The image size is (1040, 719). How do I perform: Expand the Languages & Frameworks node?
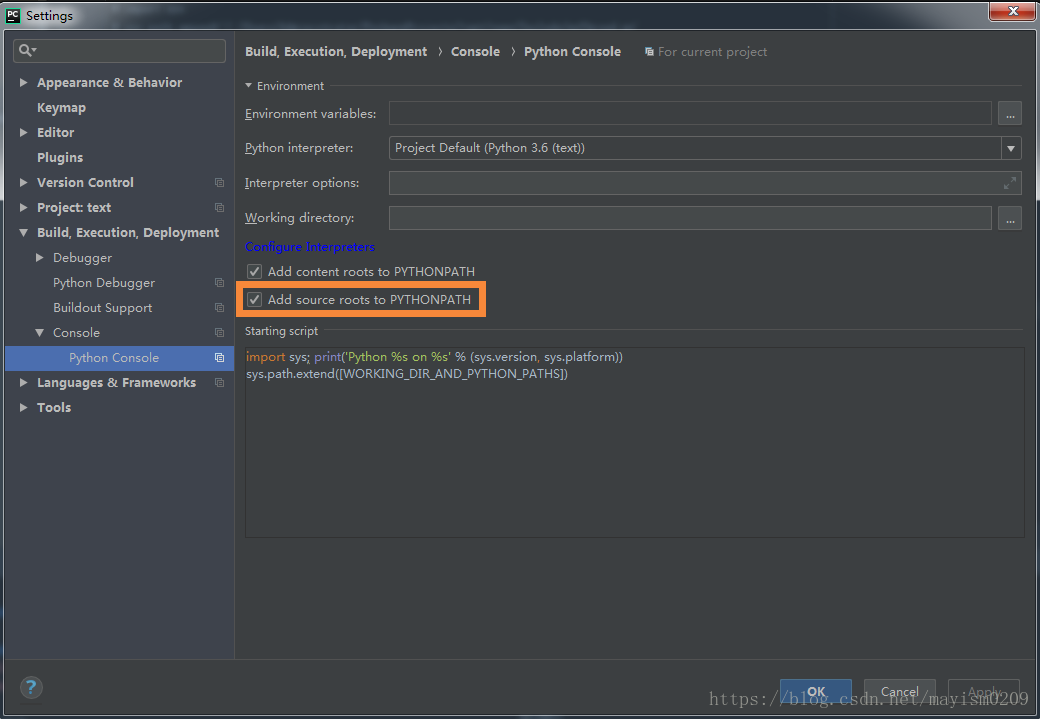[x=23, y=383]
